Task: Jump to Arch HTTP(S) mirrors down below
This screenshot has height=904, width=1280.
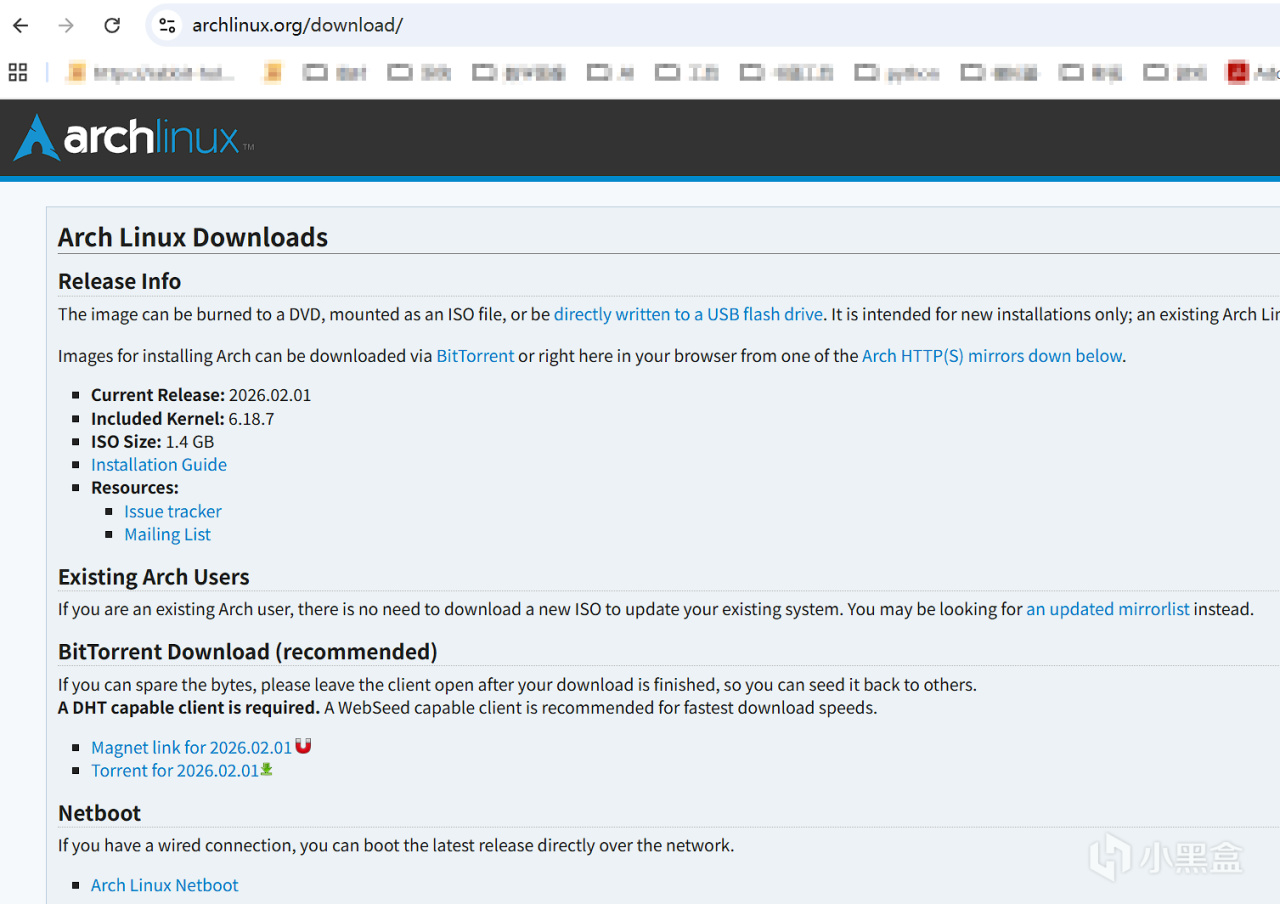Action: (992, 356)
